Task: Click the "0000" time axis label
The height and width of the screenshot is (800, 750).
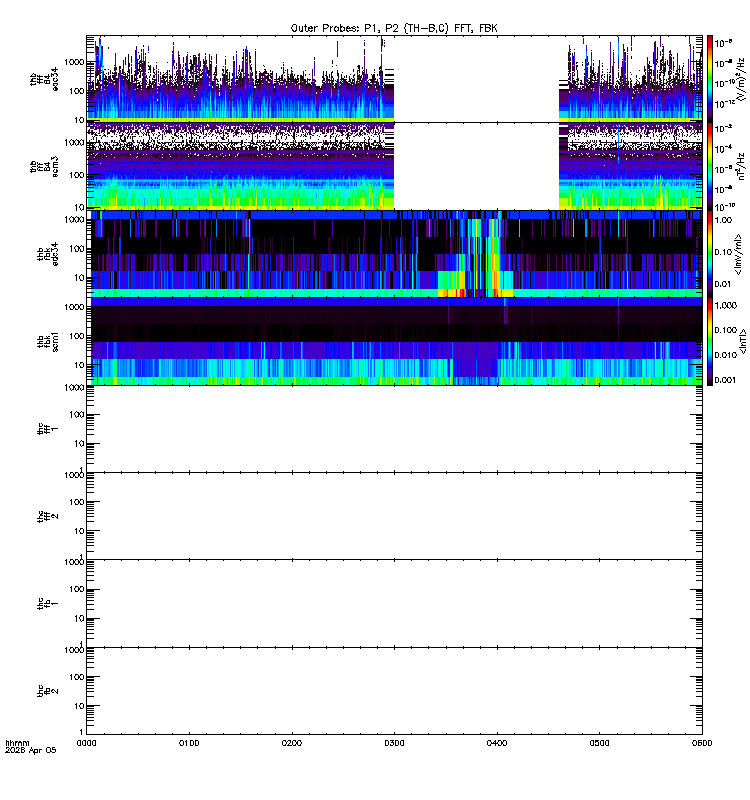Action: click(86, 743)
